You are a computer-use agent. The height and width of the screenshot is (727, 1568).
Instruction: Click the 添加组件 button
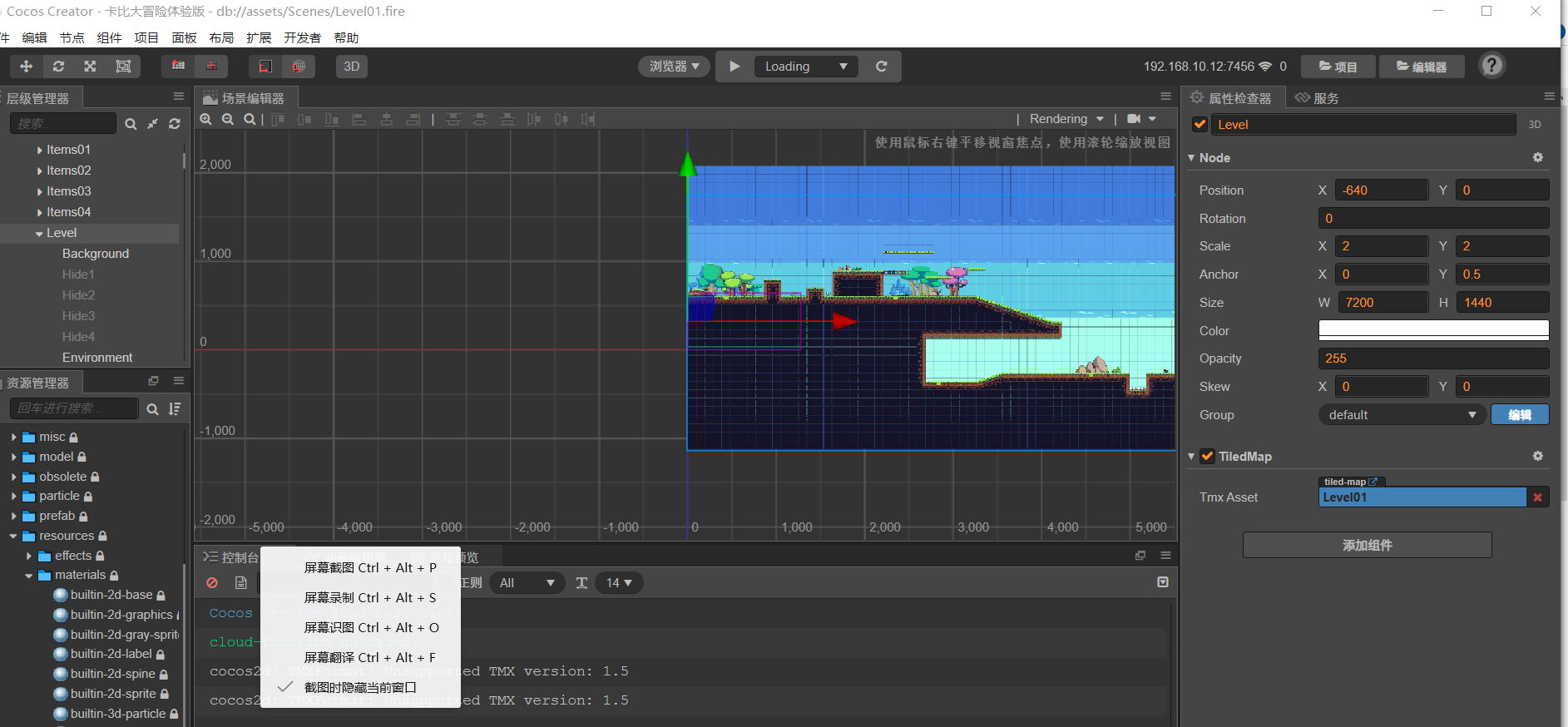pos(1367,546)
